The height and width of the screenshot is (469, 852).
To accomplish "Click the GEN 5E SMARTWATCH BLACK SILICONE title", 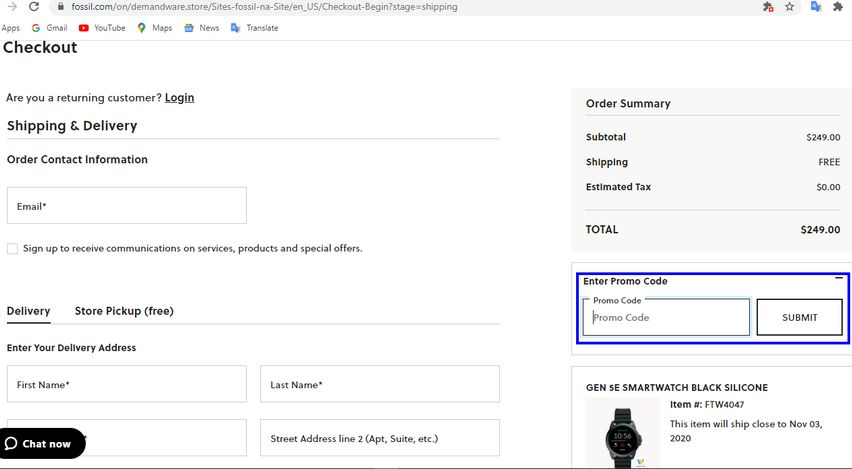I will pos(676,387).
